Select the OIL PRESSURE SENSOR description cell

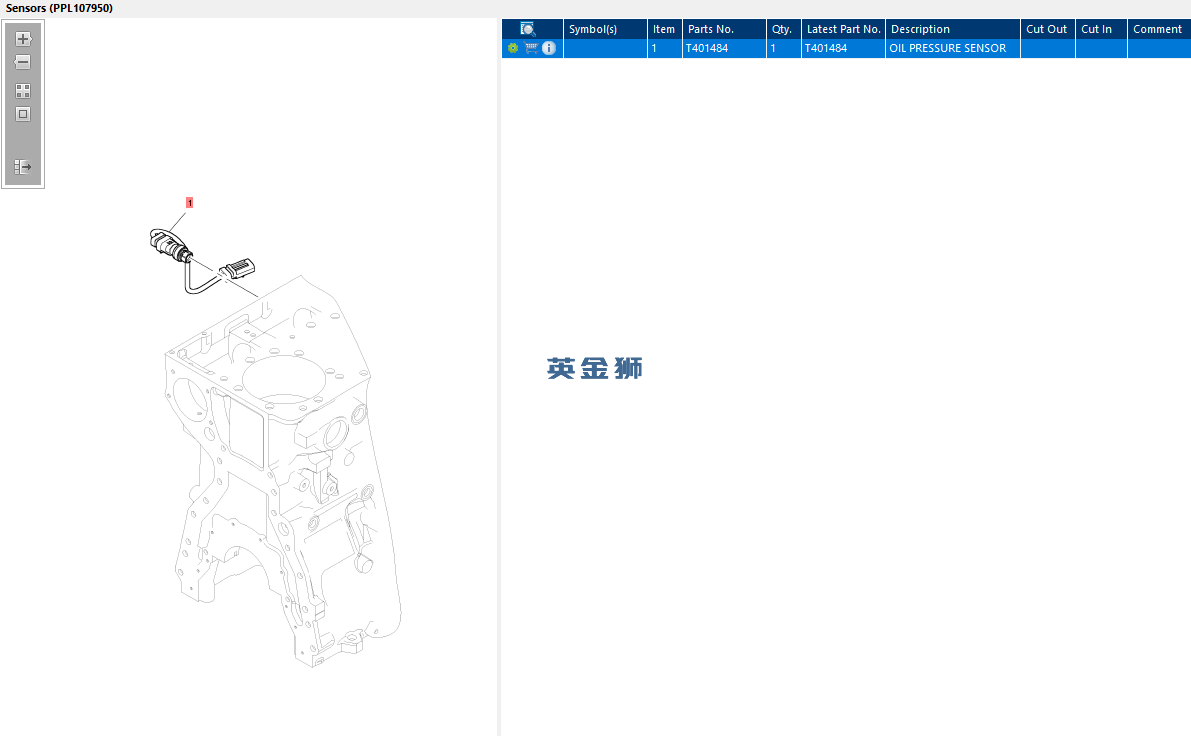952,48
